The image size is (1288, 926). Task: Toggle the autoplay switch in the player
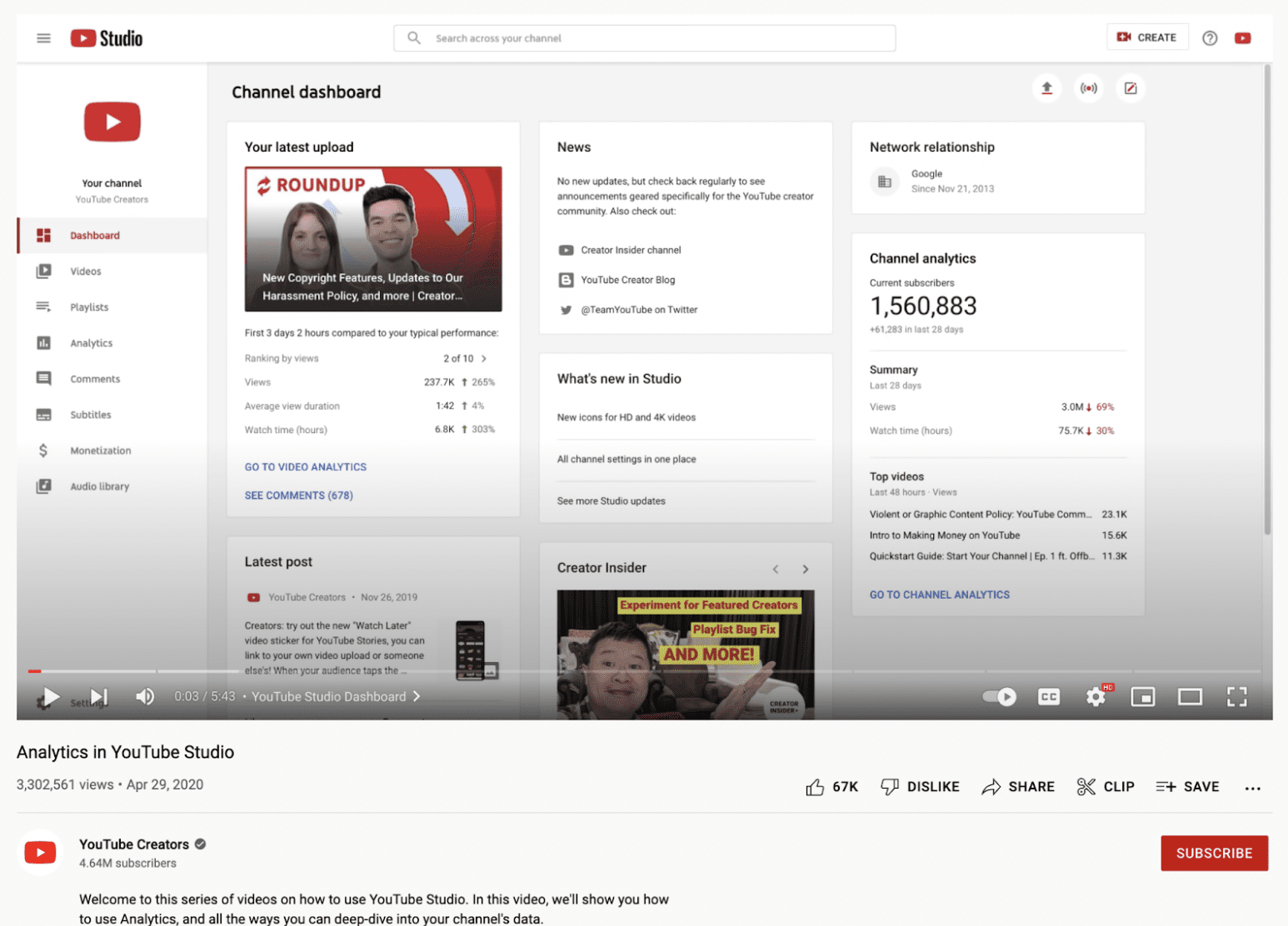point(998,696)
